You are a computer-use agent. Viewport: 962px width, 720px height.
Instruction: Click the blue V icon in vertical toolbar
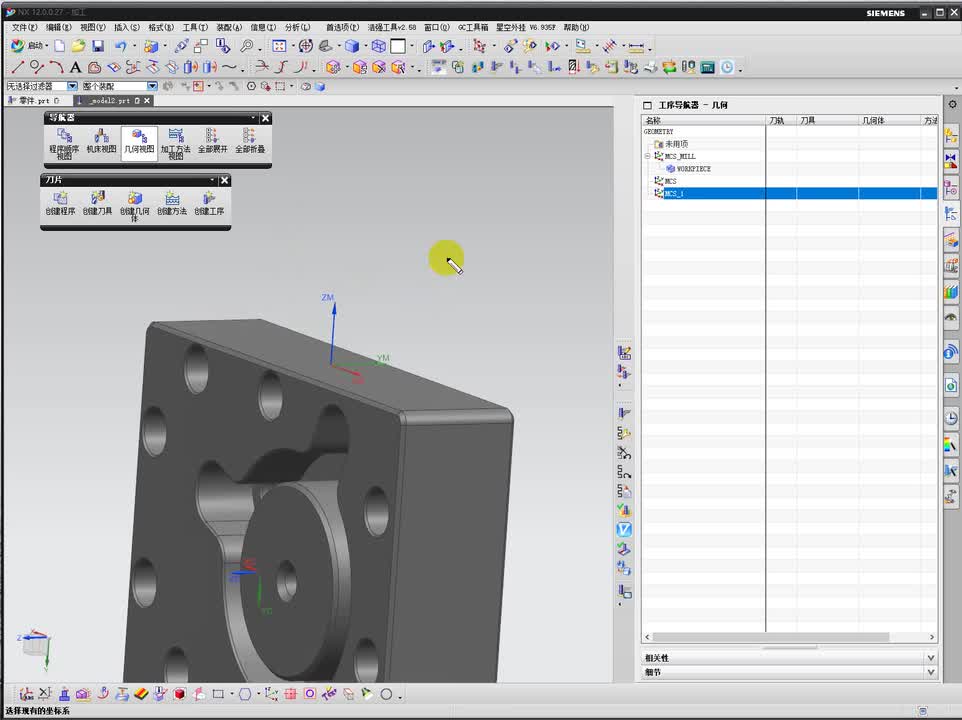(624, 529)
